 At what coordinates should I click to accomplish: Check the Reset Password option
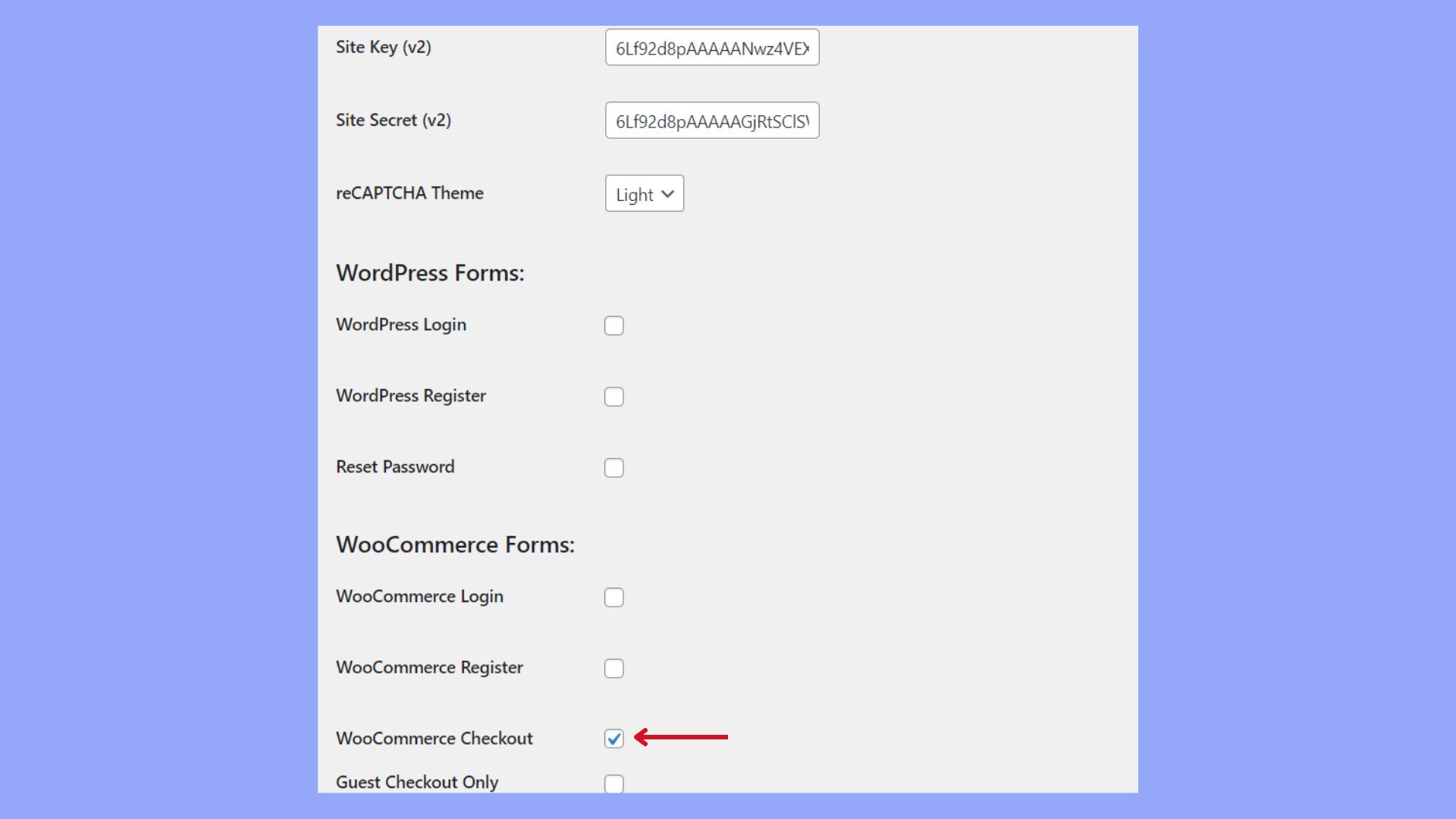point(613,467)
